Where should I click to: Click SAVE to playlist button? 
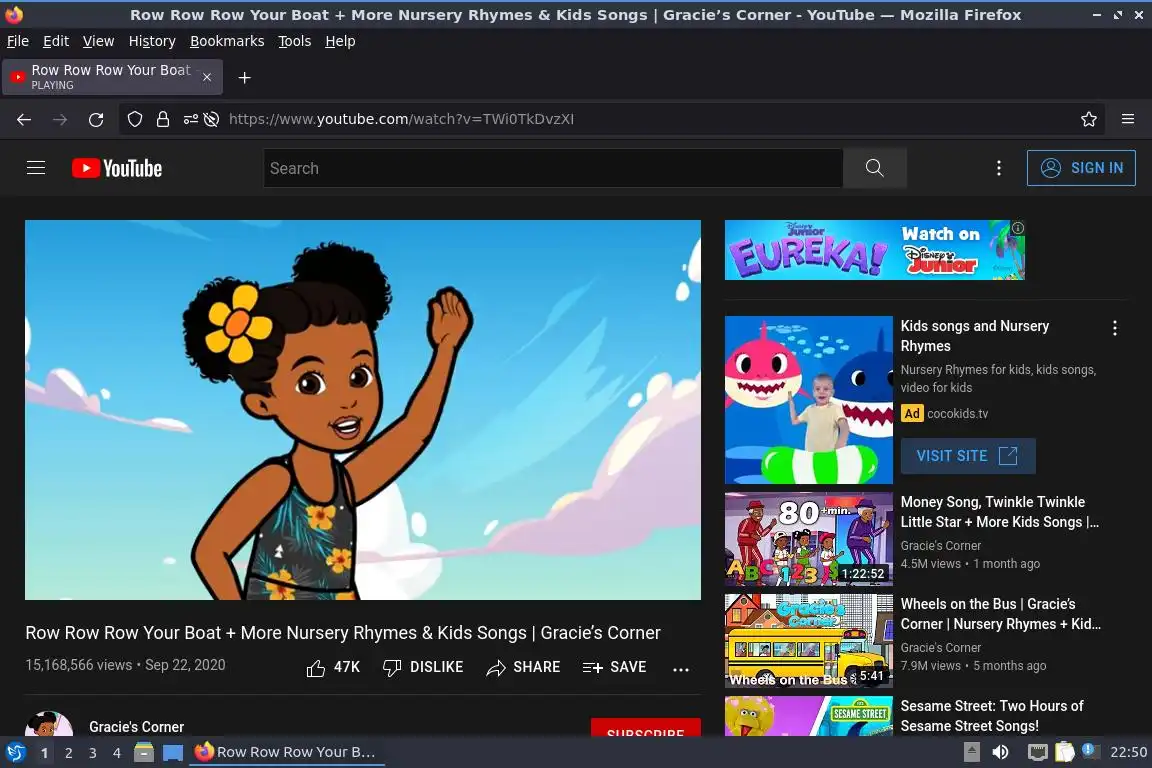tap(614, 667)
